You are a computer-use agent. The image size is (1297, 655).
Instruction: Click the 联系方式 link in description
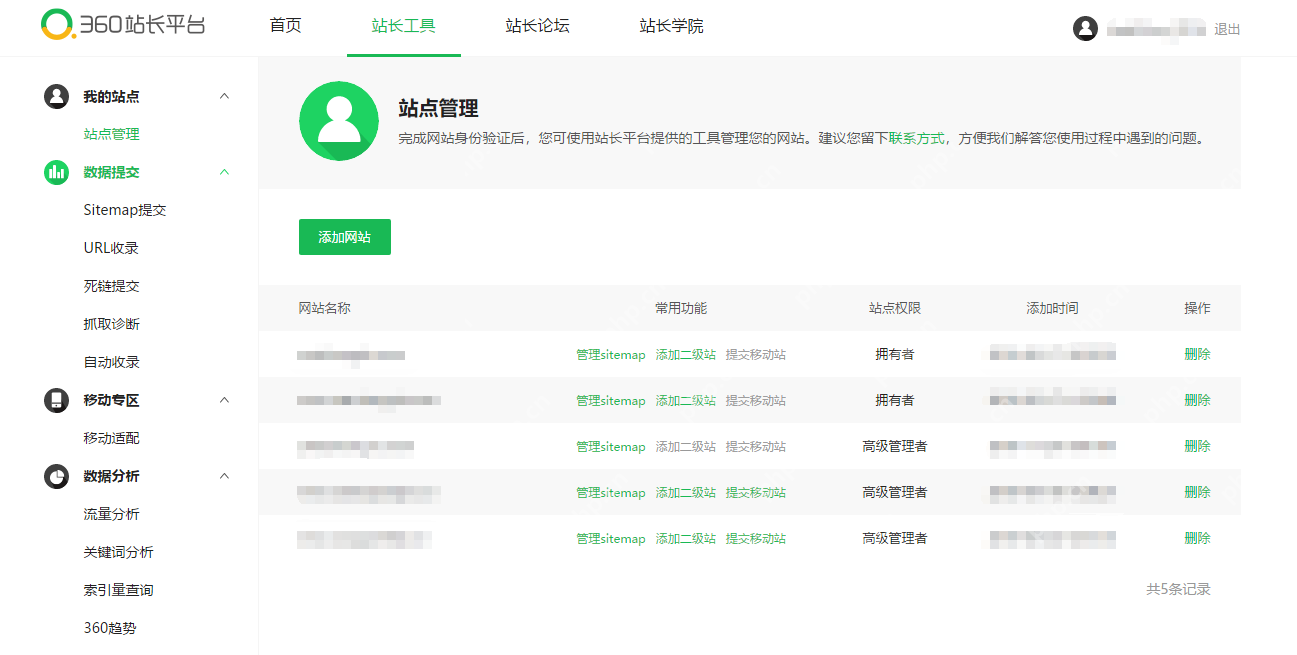pyautogui.click(x=916, y=138)
